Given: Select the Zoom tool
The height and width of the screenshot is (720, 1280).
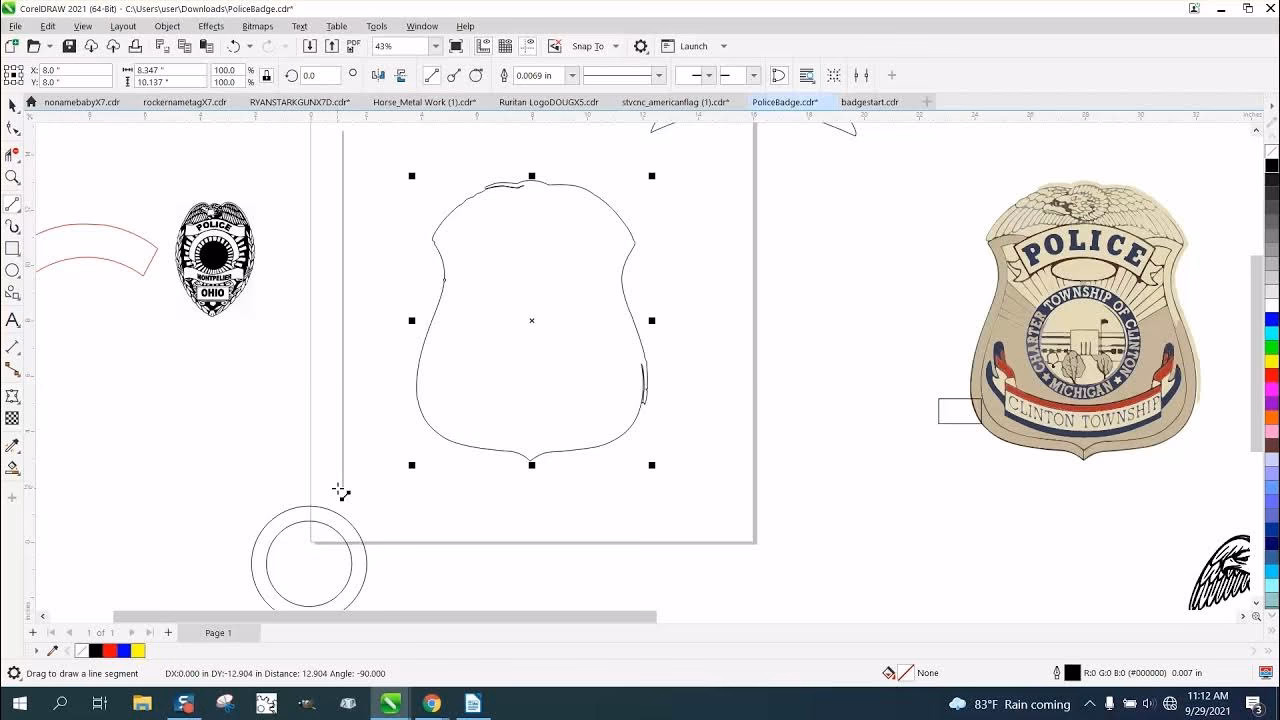Looking at the screenshot, I should [x=13, y=177].
